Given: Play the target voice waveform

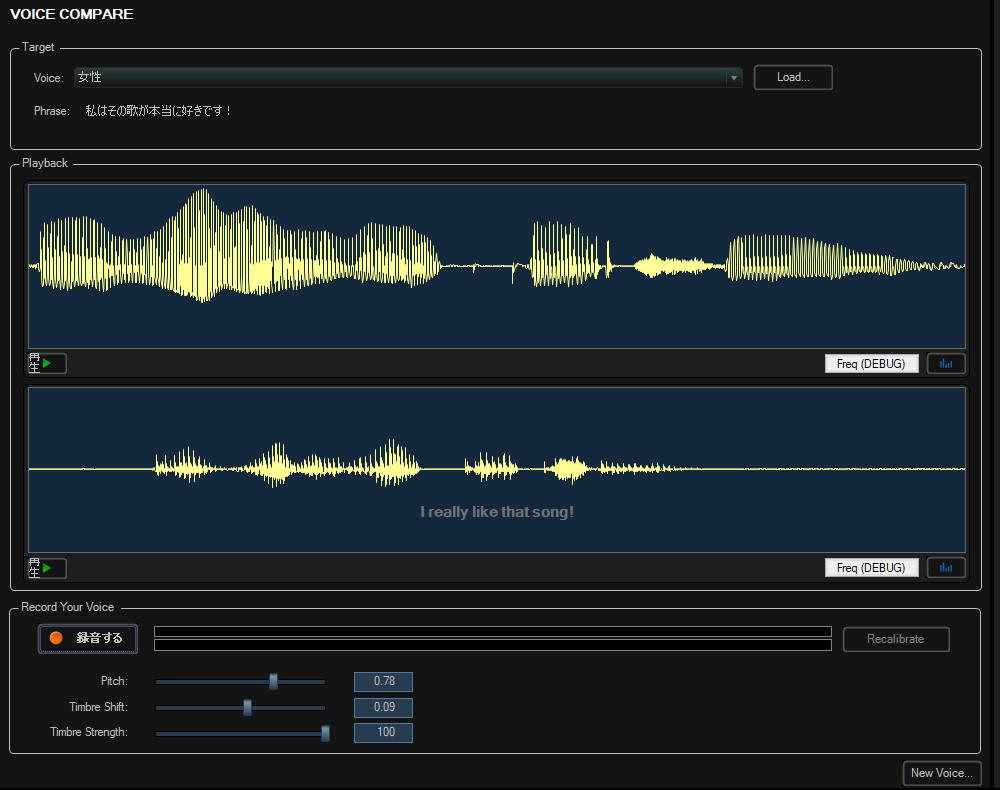Looking at the screenshot, I should pos(47,363).
